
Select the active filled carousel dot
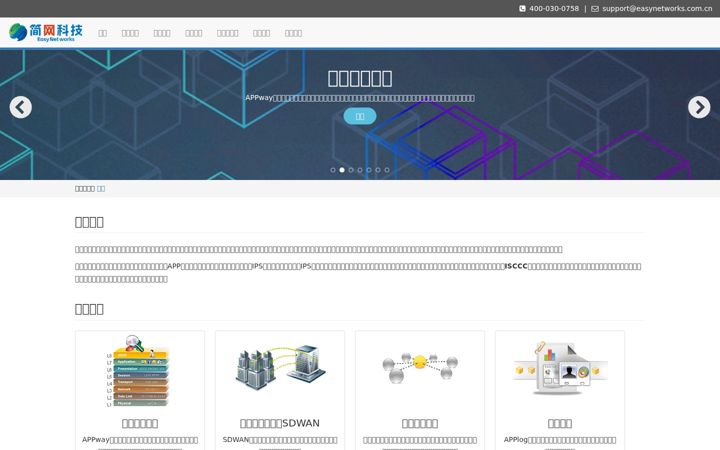point(342,170)
